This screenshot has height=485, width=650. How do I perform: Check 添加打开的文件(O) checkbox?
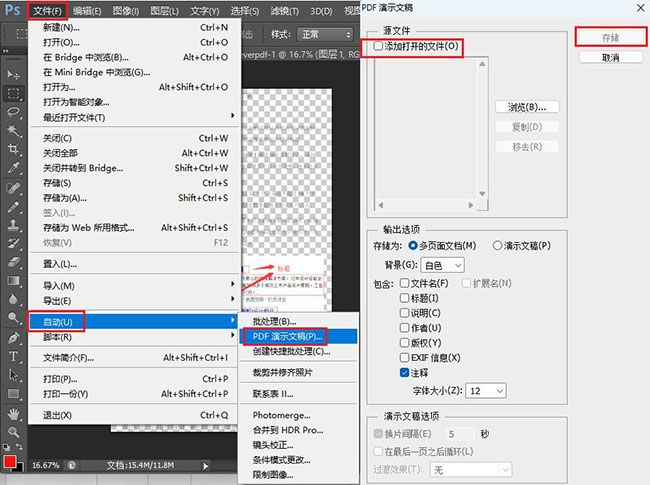(x=378, y=46)
